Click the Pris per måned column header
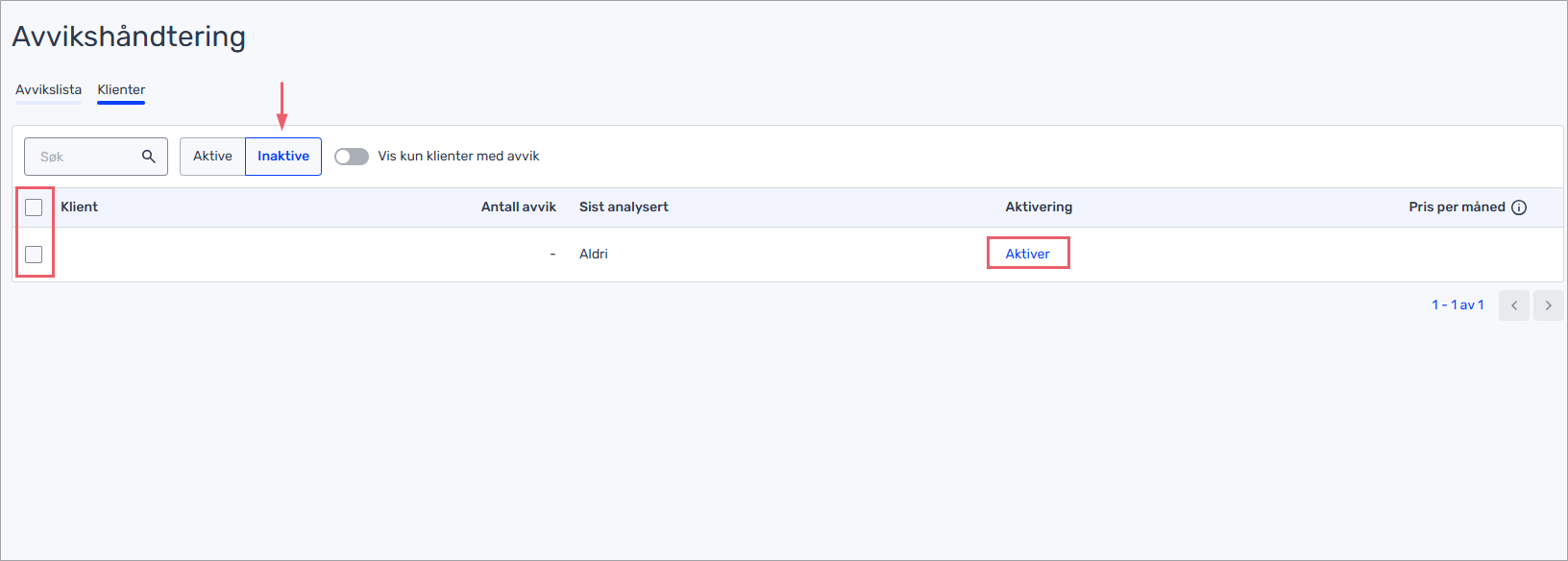Viewport: 1568px width, 561px height. [1457, 207]
